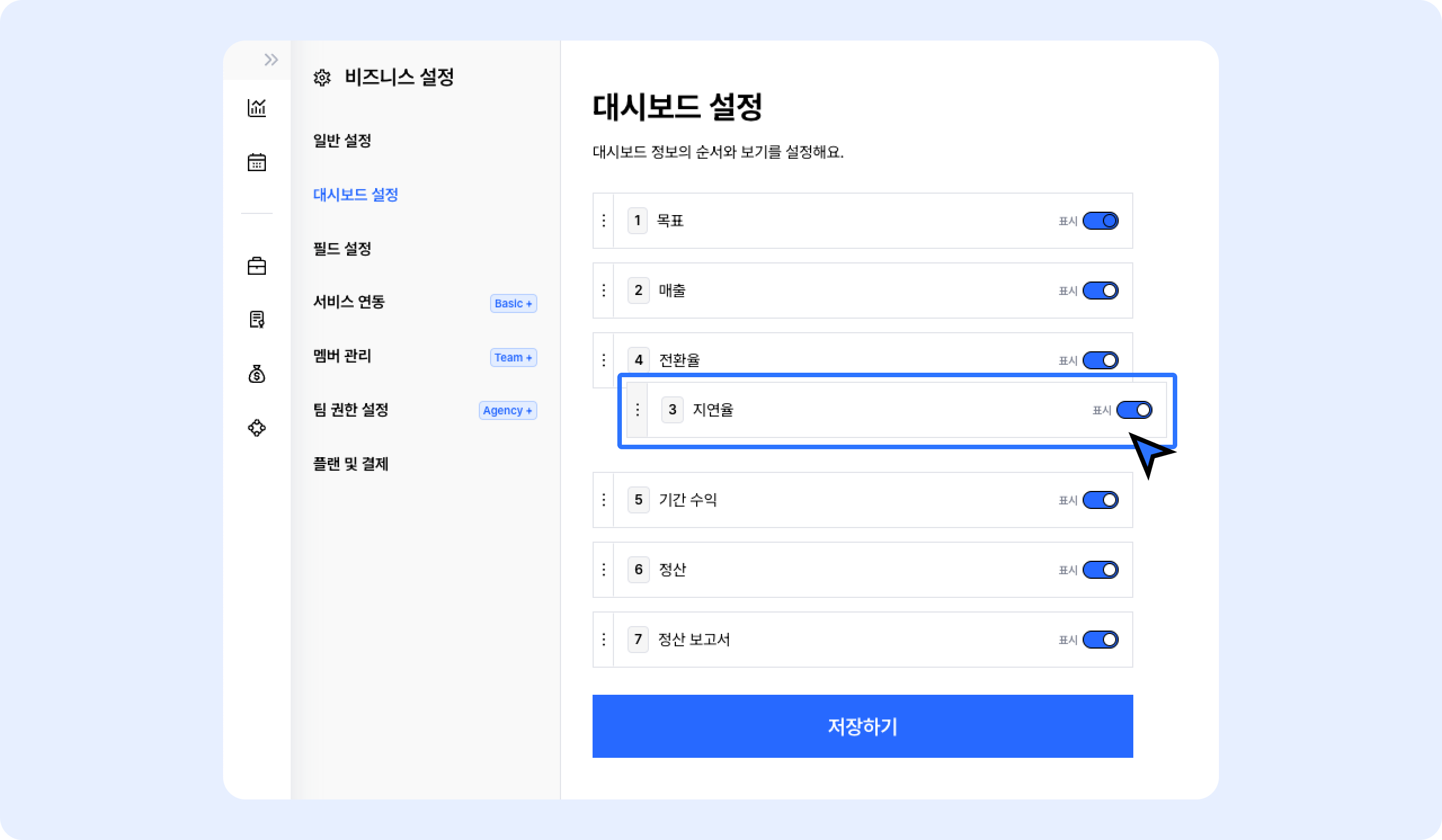
Task: Select 필드 설정 in the settings menu
Action: coord(342,249)
